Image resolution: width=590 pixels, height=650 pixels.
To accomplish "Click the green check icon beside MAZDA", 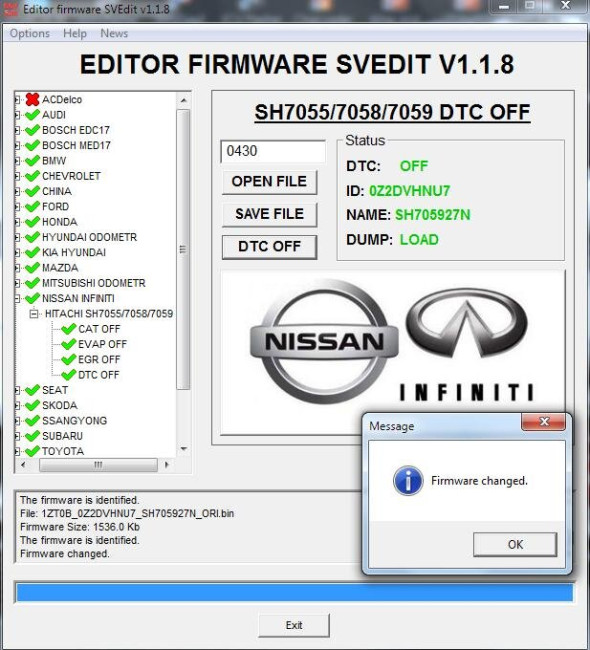I will (x=32, y=267).
